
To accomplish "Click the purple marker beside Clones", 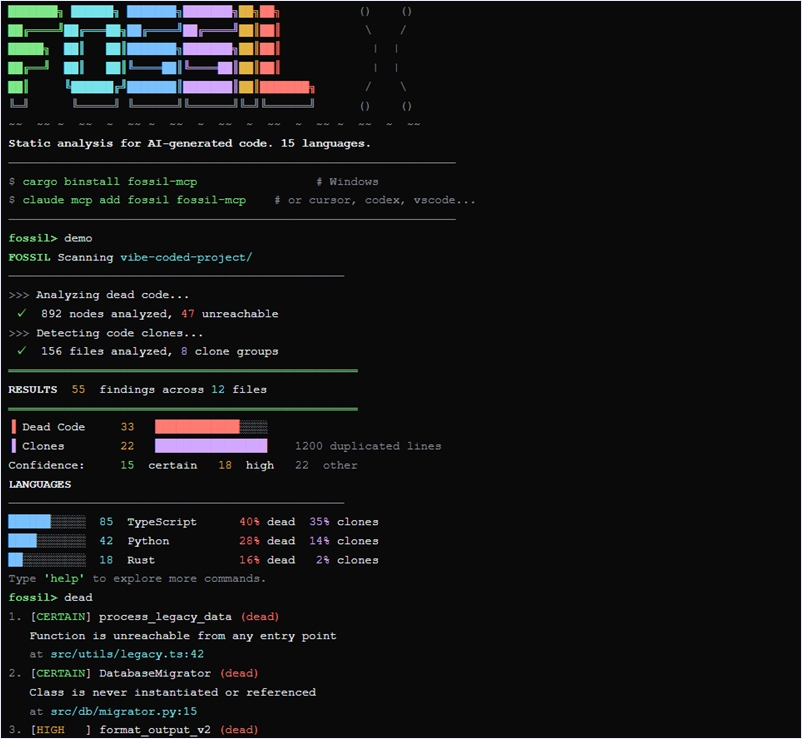I will 13,446.
